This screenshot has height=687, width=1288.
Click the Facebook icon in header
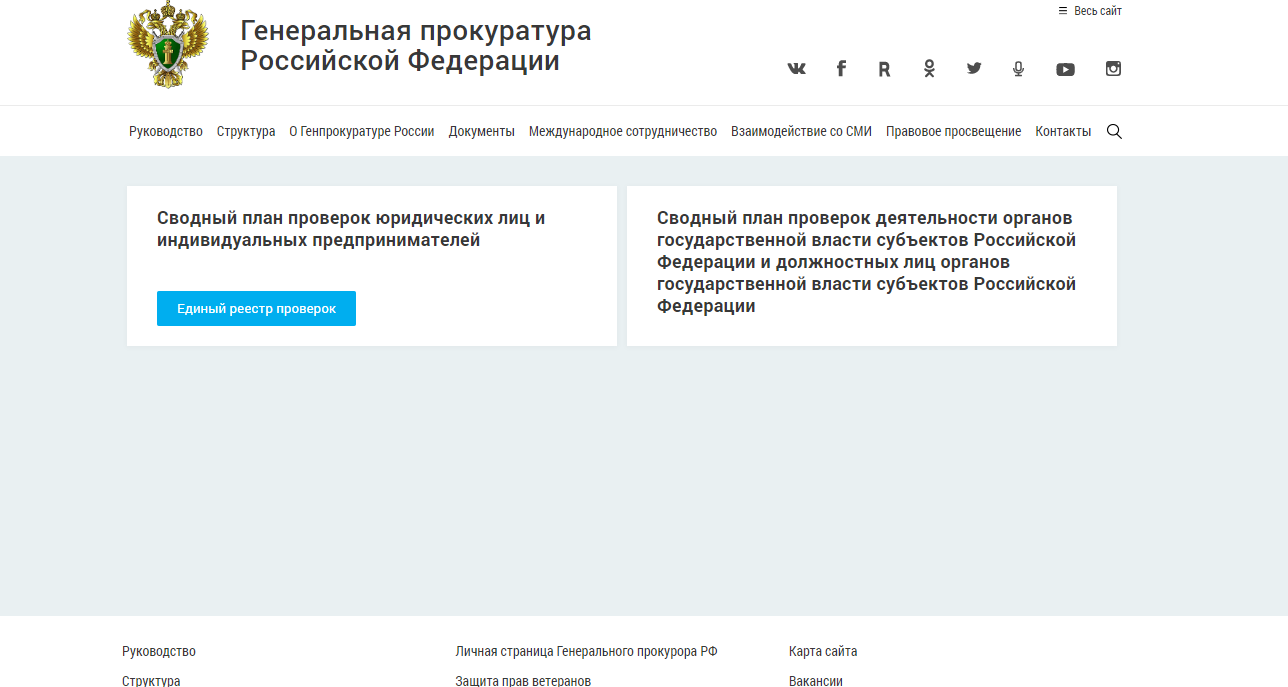[x=841, y=69]
